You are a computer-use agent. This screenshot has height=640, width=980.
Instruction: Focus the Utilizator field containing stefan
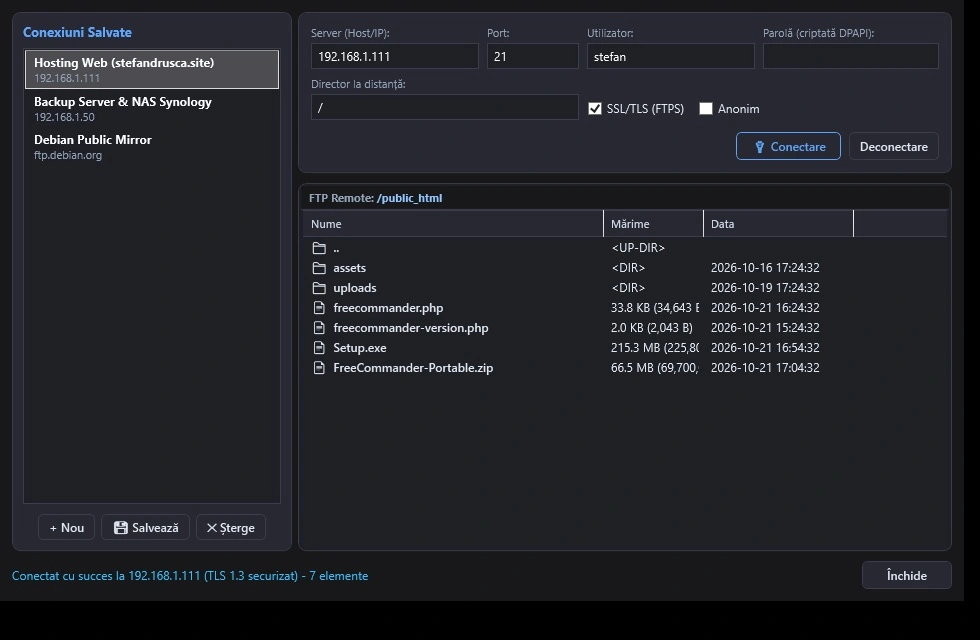[671, 56]
